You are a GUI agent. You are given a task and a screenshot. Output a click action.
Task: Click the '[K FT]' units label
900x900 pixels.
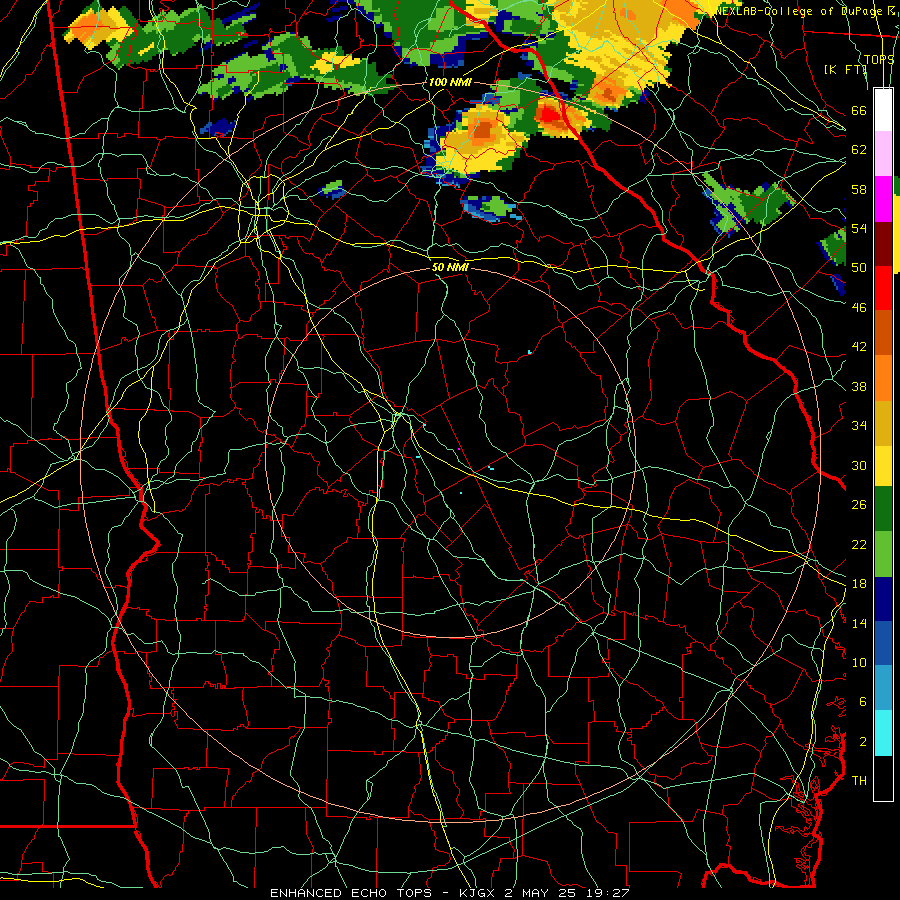pyautogui.click(x=845, y=69)
